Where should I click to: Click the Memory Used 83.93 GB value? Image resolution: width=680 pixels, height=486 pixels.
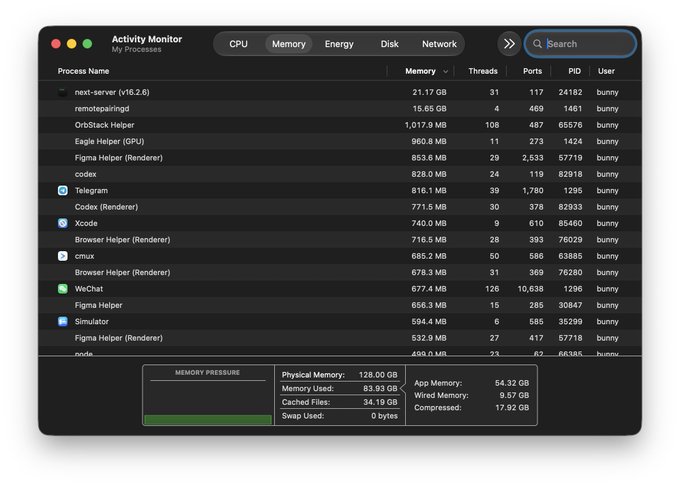380,388
